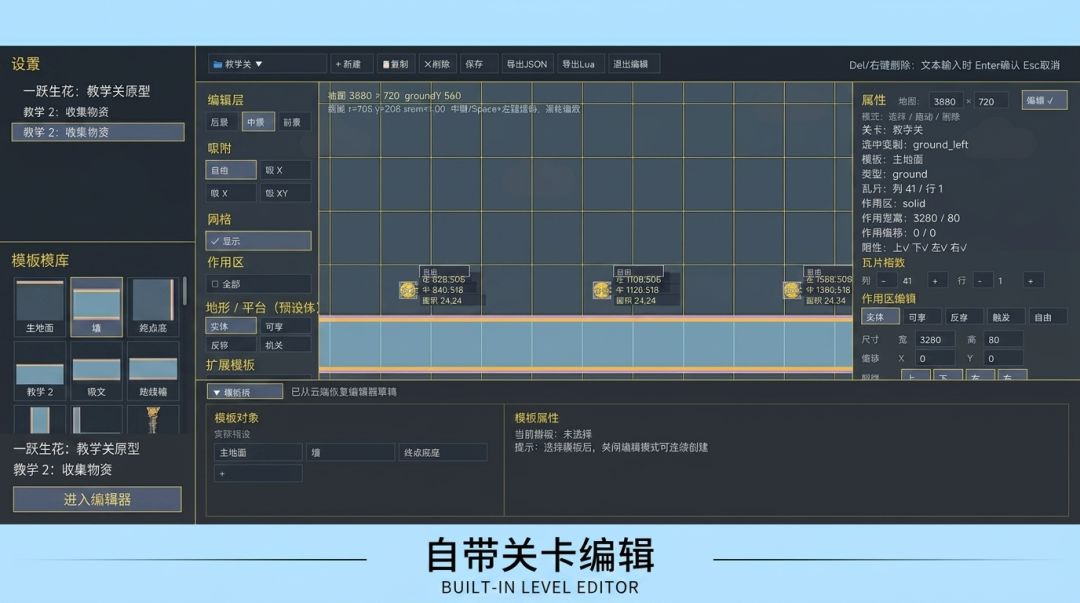This screenshot has width=1080, height=603.
Task: Click the "选中变刻: ground_left" text
Action: [915, 144]
